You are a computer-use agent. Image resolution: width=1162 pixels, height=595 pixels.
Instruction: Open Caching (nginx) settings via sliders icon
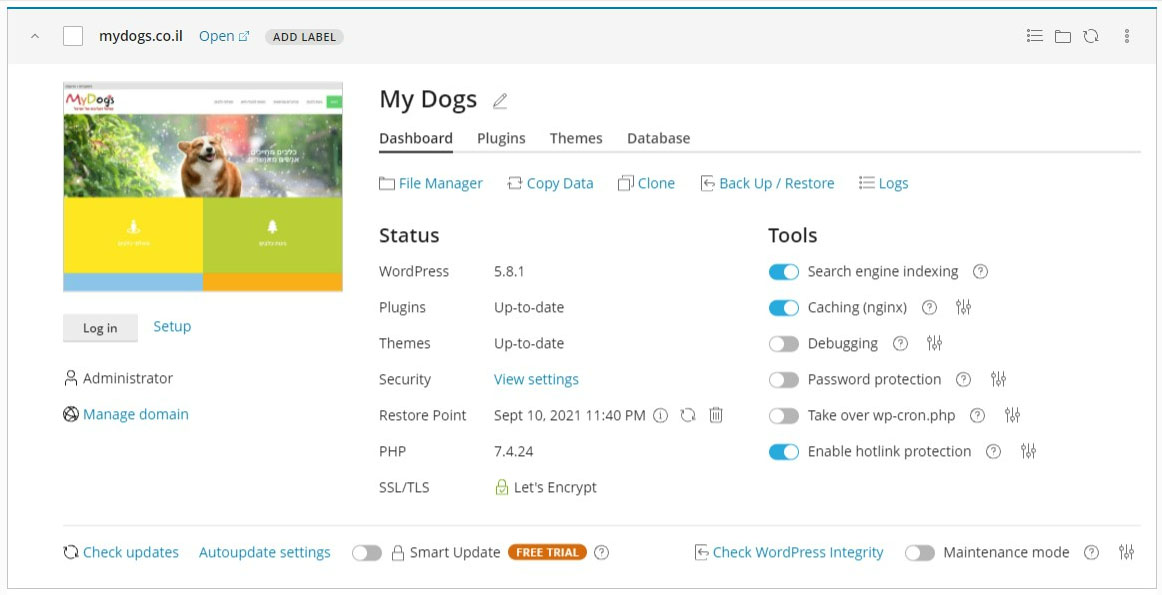pos(962,307)
